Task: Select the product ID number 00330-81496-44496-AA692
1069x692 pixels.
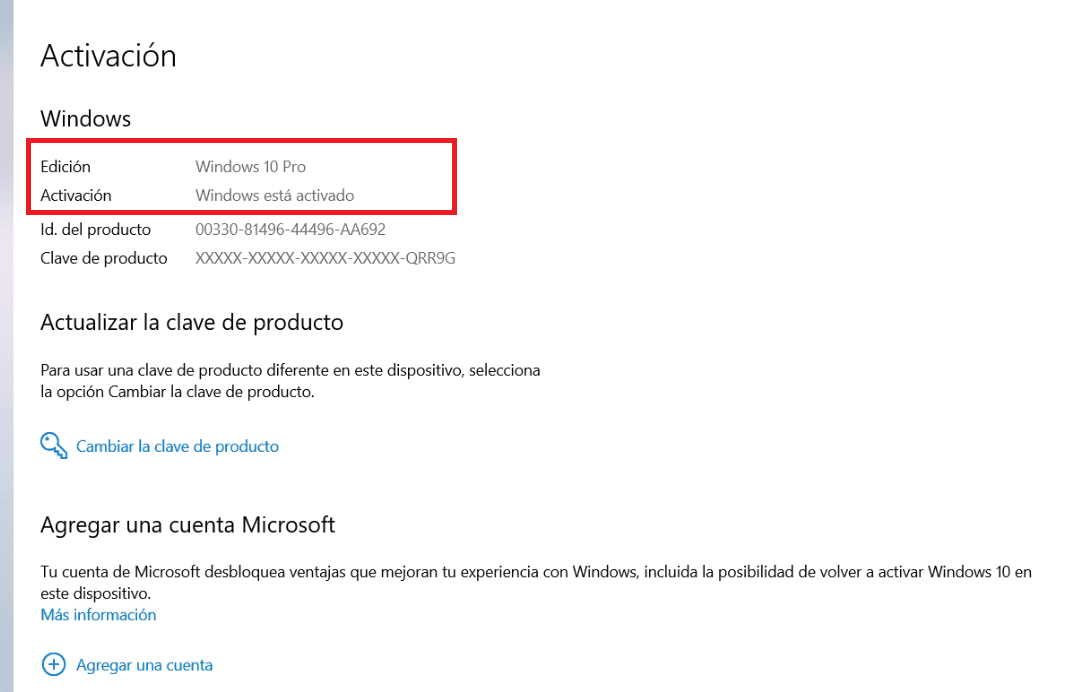Action: tap(290, 230)
